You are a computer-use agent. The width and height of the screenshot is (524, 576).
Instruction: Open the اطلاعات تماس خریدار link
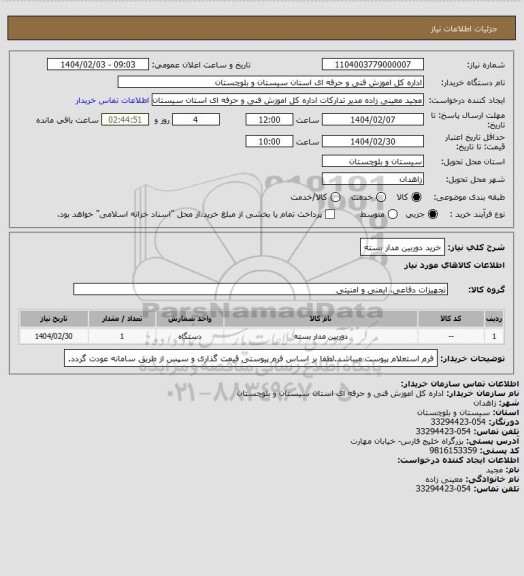112,100
